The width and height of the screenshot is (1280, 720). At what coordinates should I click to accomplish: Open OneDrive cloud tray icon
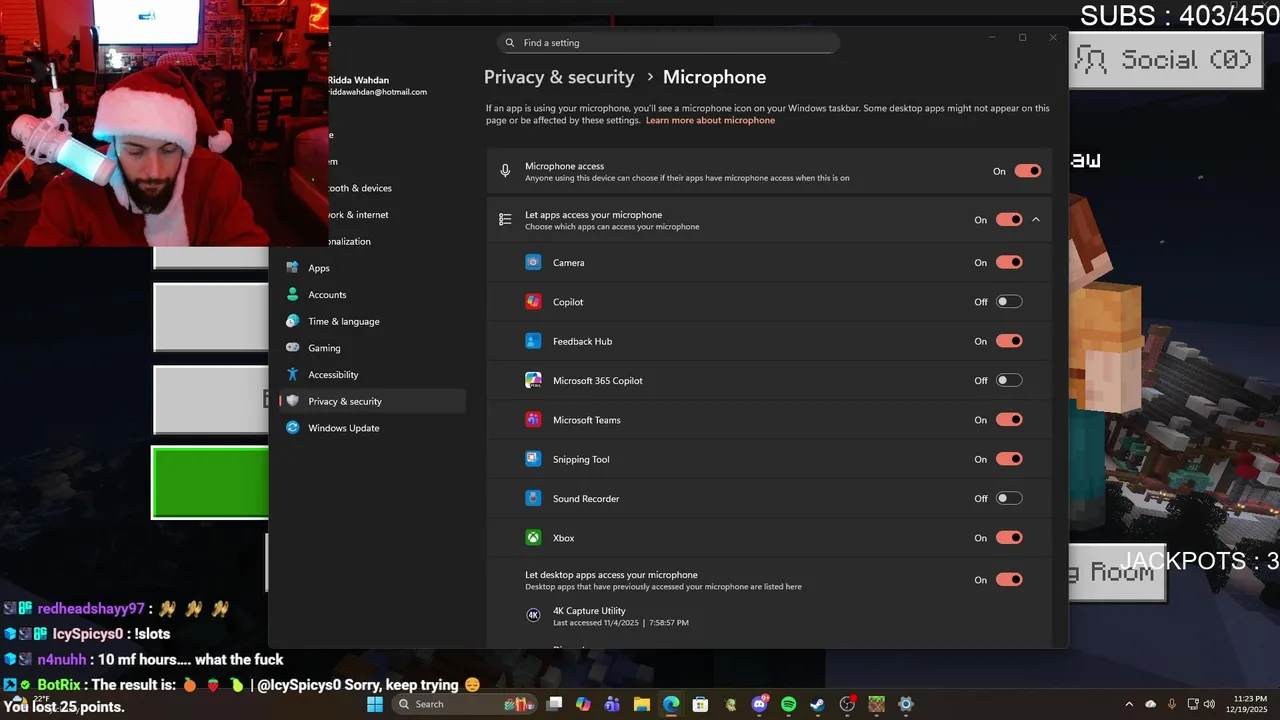(x=1150, y=704)
